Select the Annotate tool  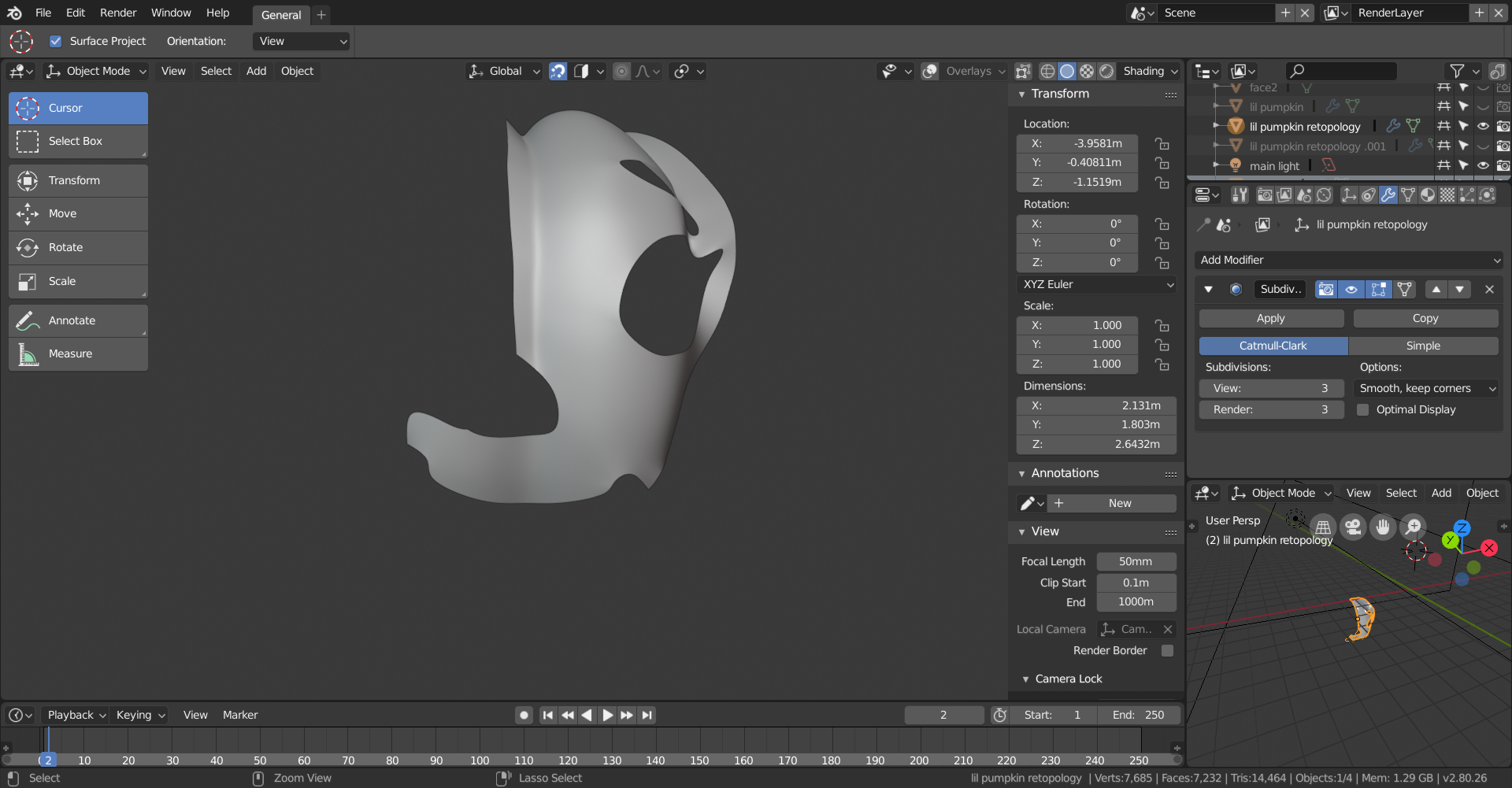coord(78,320)
